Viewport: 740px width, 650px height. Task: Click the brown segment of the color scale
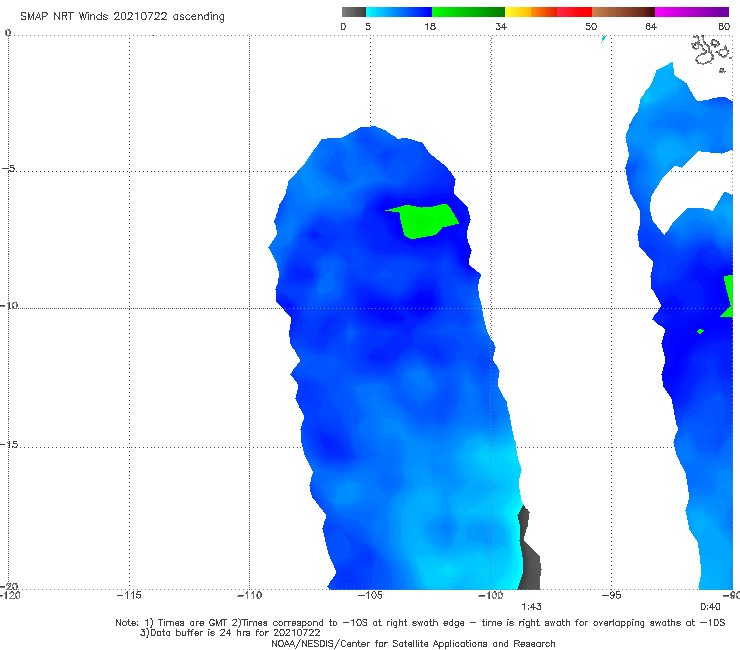tap(623, 12)
